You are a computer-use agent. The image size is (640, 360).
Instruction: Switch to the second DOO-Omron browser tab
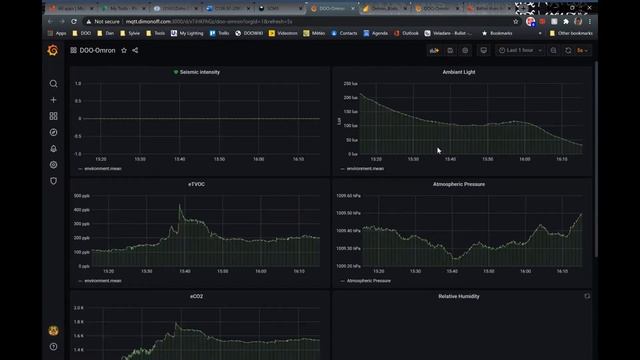coord(436,8)
